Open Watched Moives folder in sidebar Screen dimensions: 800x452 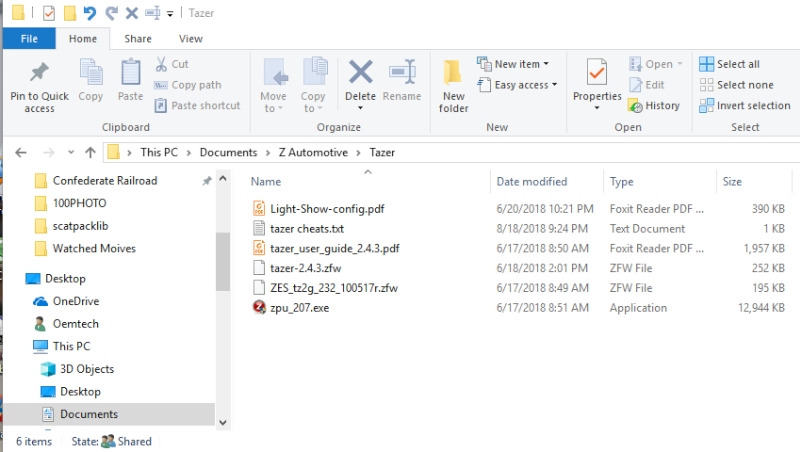(x=94, y=248)
